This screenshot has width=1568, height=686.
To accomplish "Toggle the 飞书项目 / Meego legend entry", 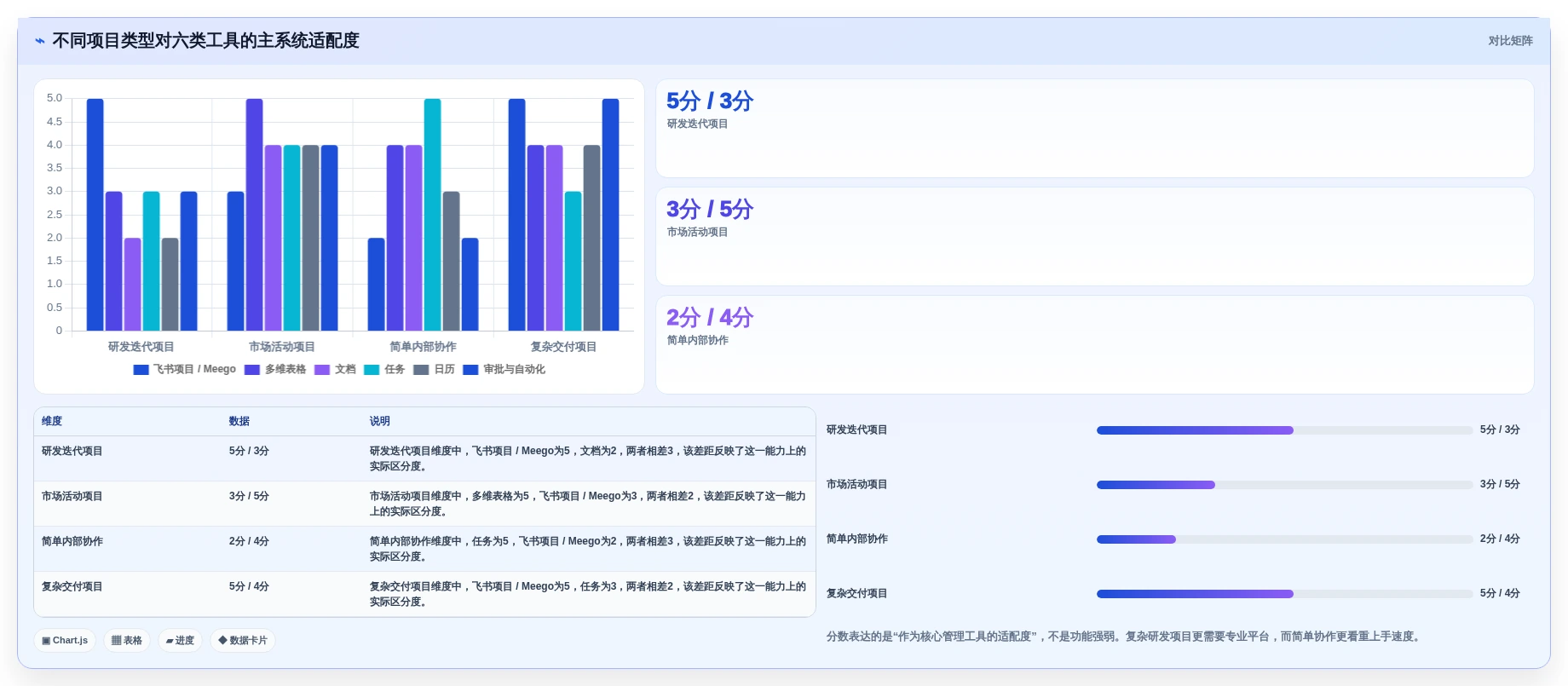I will (x=185, y=369).
